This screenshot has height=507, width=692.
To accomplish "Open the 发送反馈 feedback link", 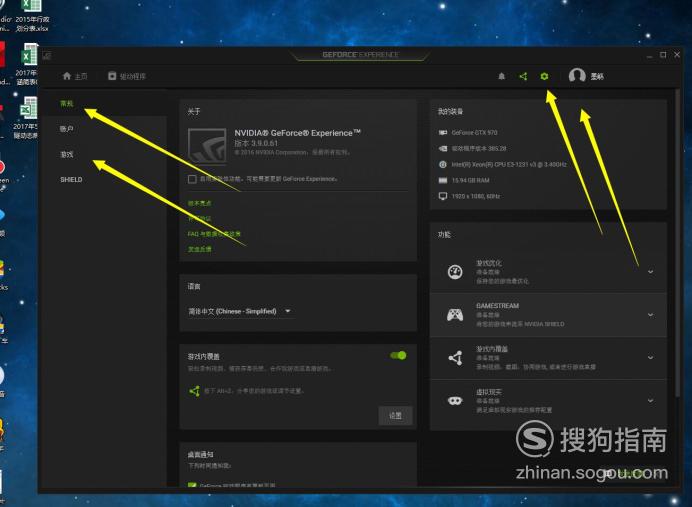I will [x=199, y=249].
